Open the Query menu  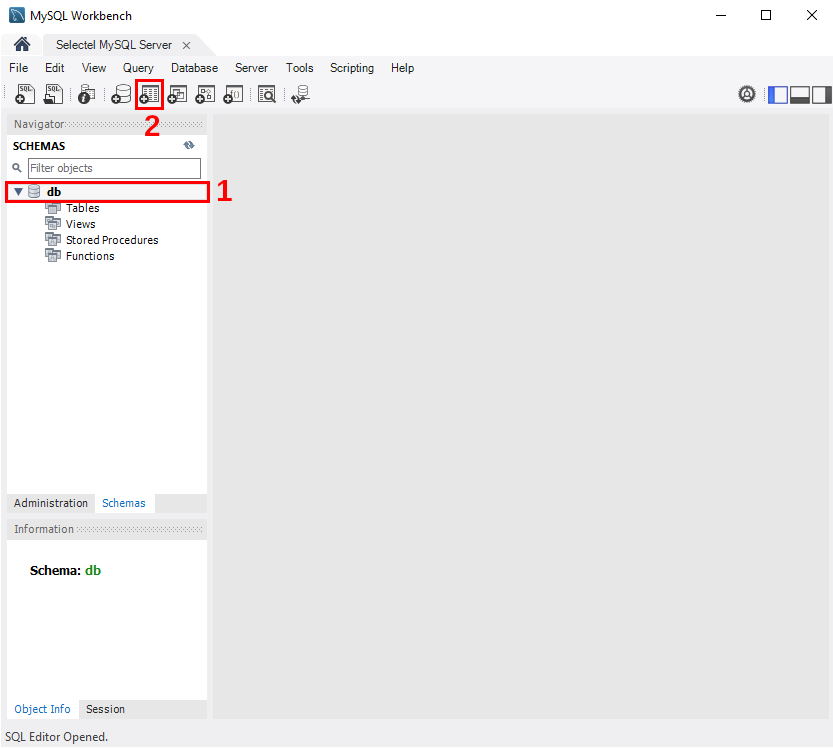point(138,68)
